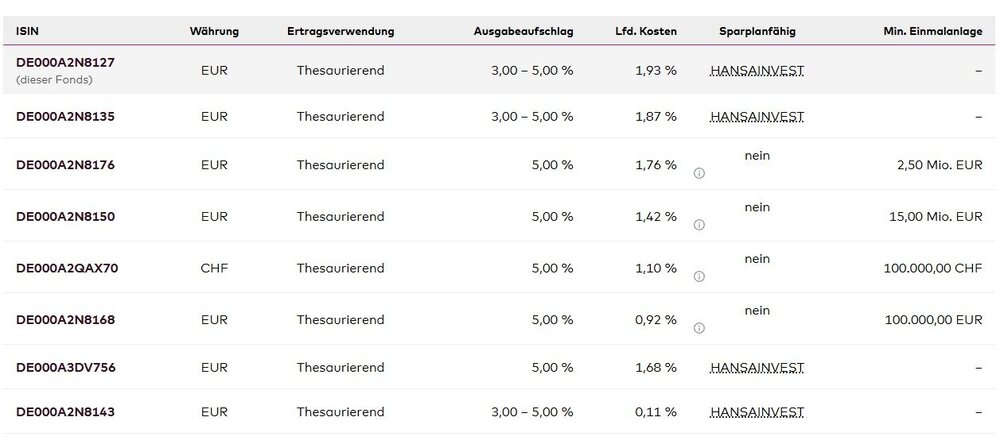Click HANSAINVEST link in the DE000A2N8135 row
The height and width of the screenshot is (448, 1000).
click(x=757, y=116)
